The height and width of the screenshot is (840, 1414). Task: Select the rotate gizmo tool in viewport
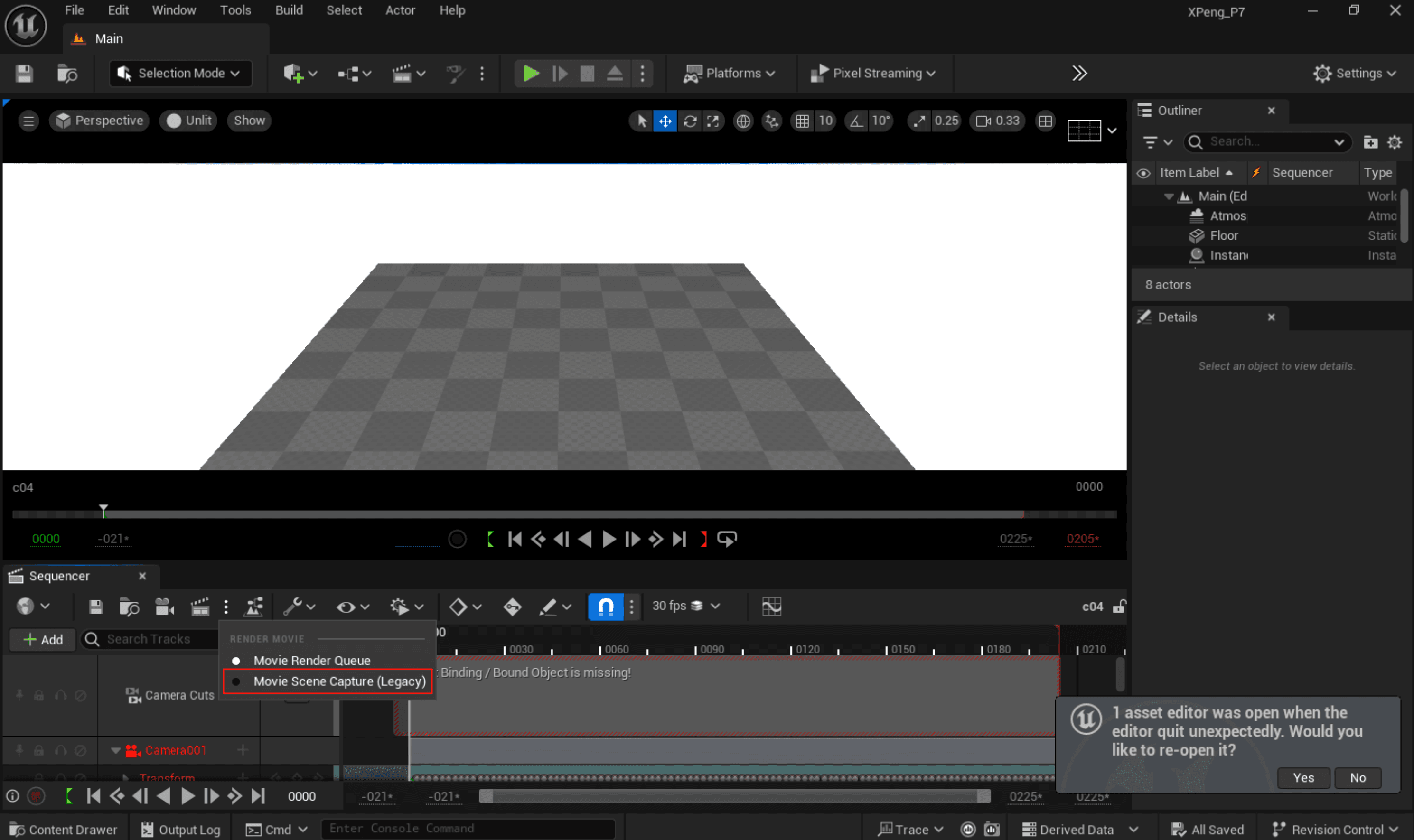click(690, 121)
